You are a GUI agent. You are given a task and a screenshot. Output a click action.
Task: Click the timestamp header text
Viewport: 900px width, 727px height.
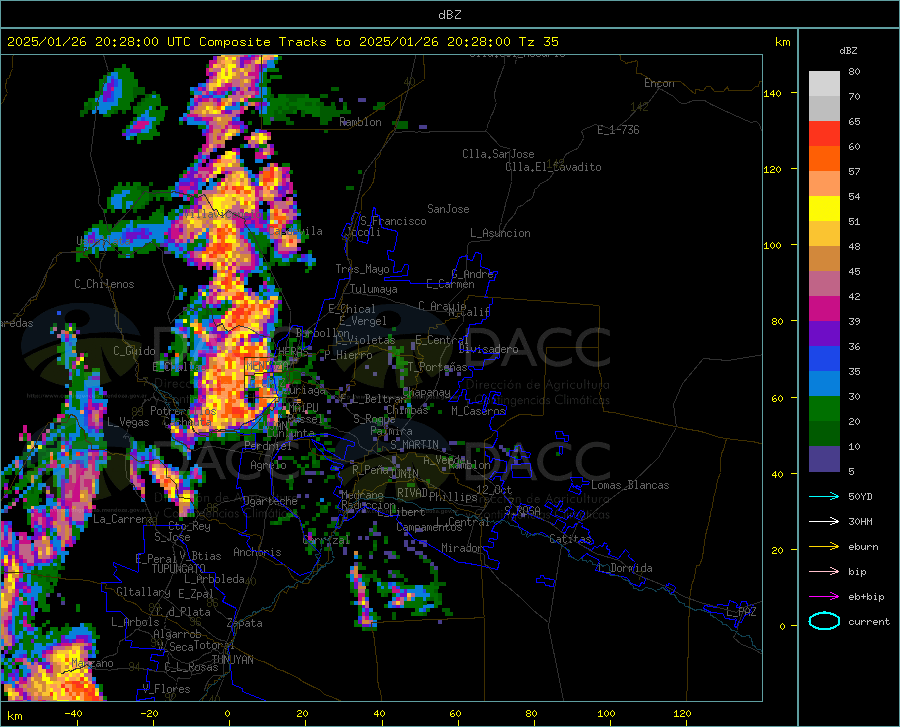(x=282, y=42)
